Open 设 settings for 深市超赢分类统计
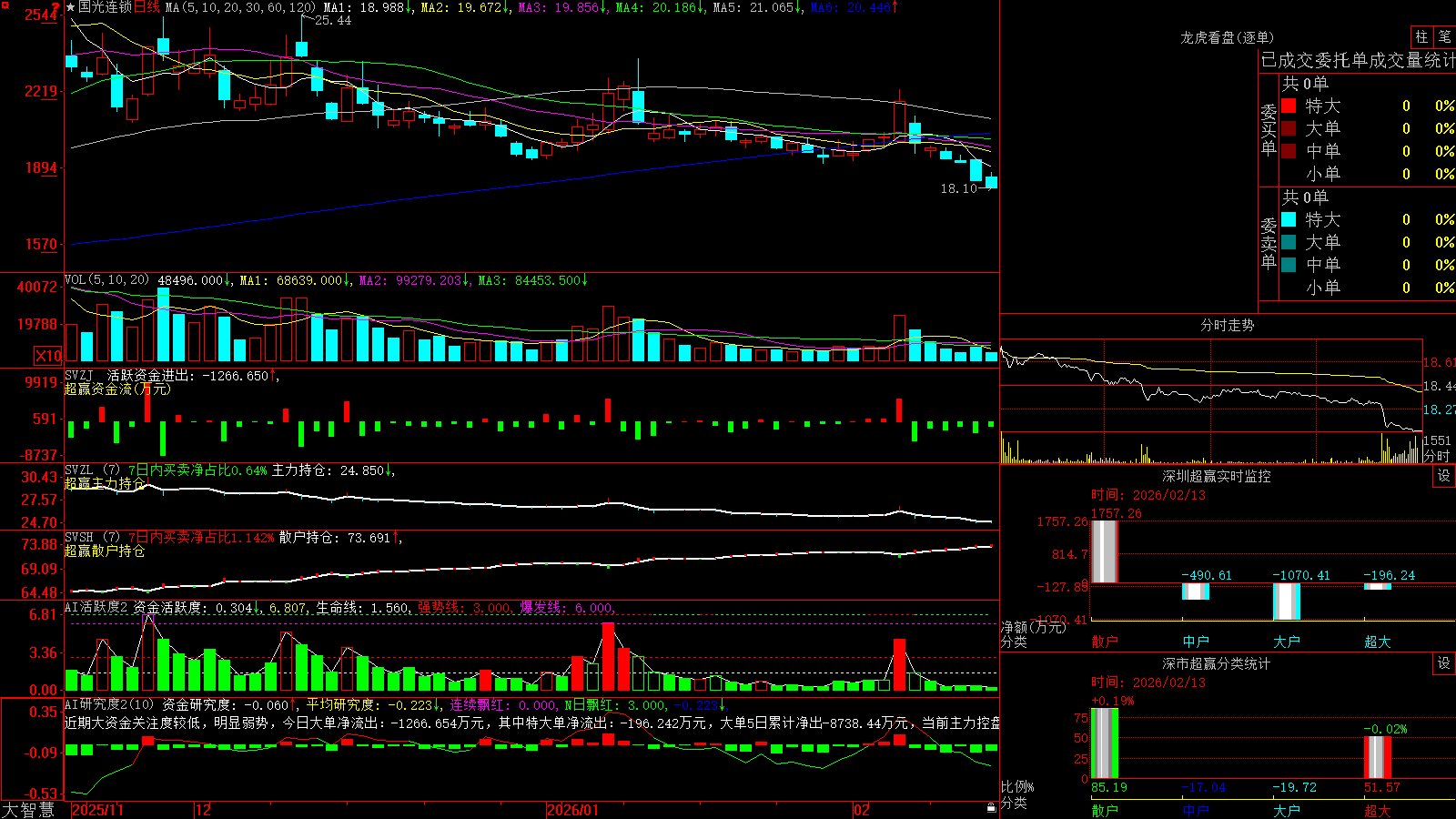This screenshot has width=1456, height=819. [x=1444, y=663]
